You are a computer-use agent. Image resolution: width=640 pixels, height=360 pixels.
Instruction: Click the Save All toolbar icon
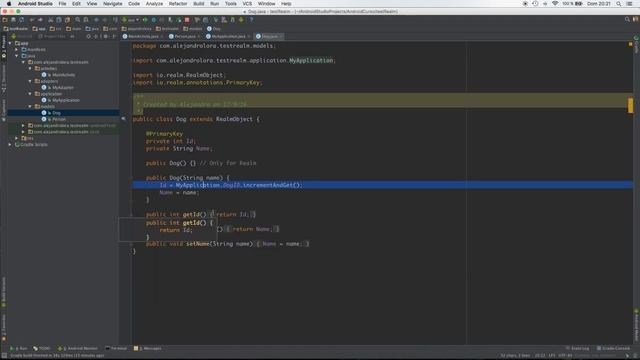click(13, 20)
